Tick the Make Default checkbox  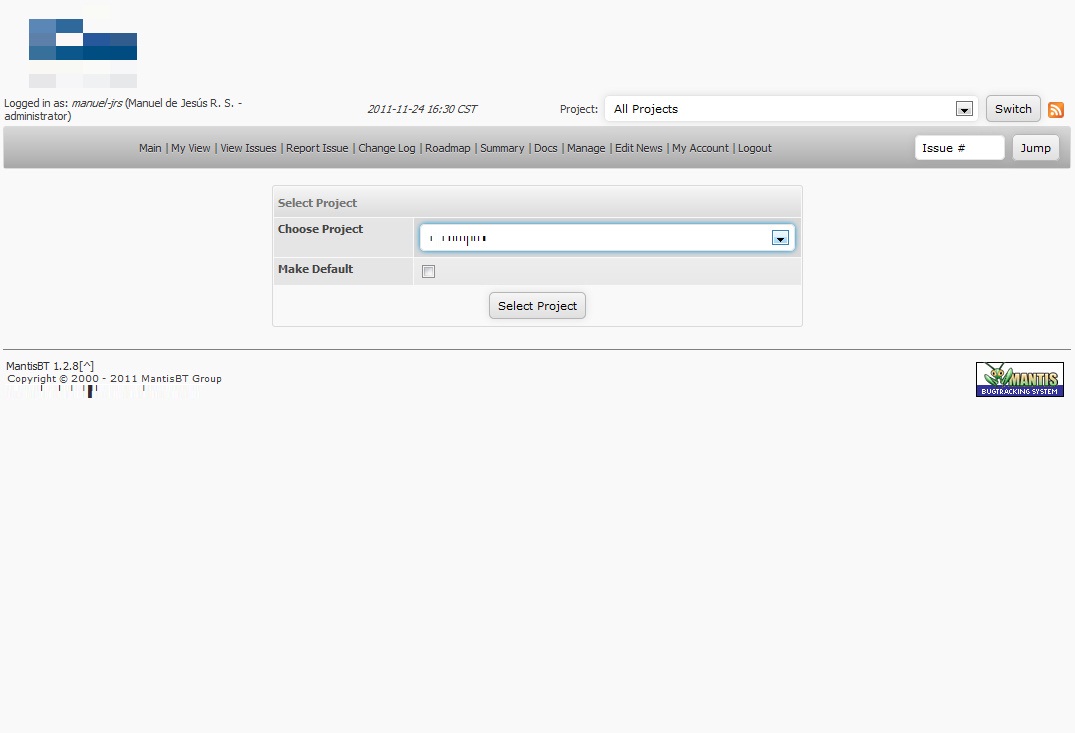(x=428, y=271)
